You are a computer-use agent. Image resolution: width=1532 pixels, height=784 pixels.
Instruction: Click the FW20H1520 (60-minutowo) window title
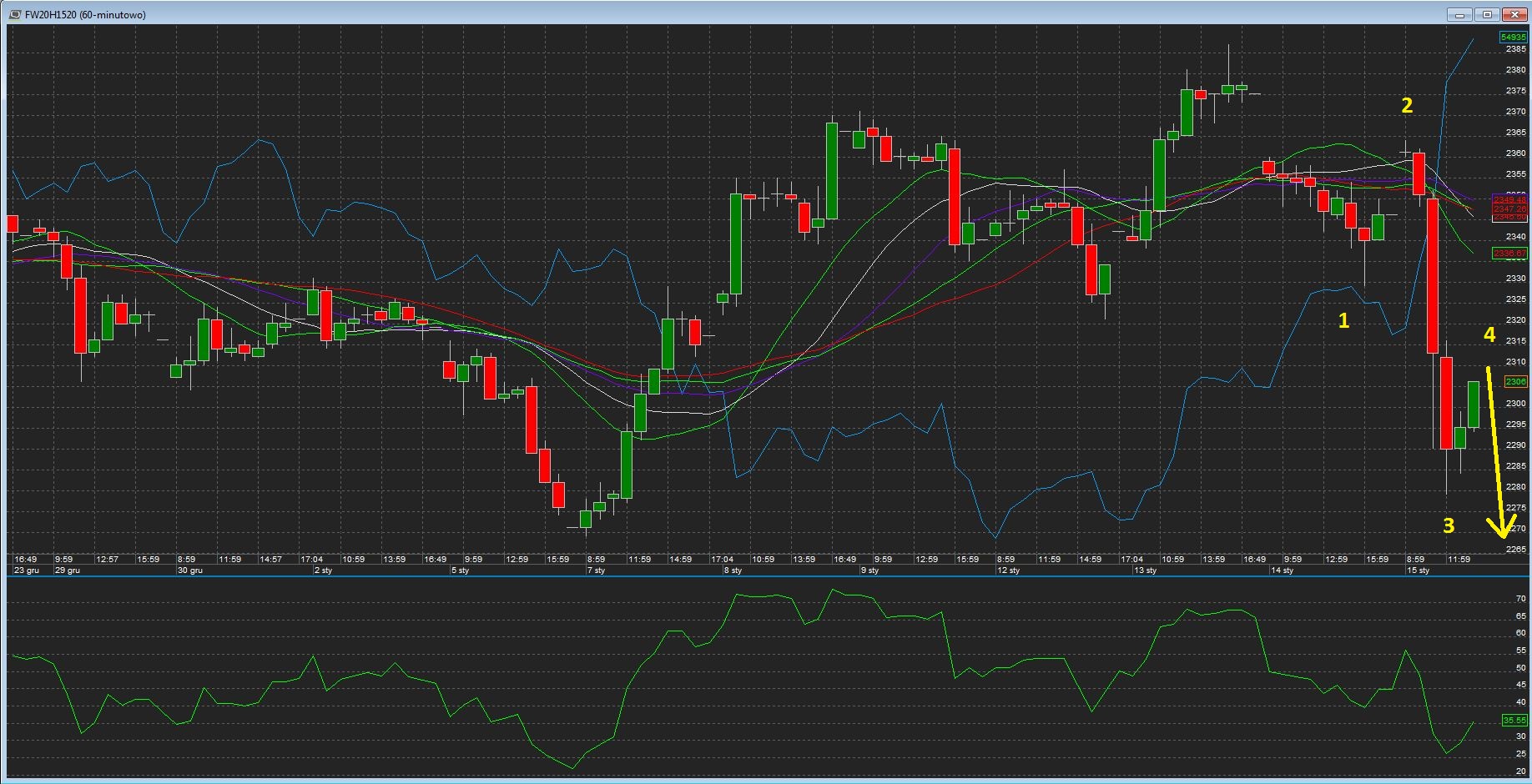point(85,15)
